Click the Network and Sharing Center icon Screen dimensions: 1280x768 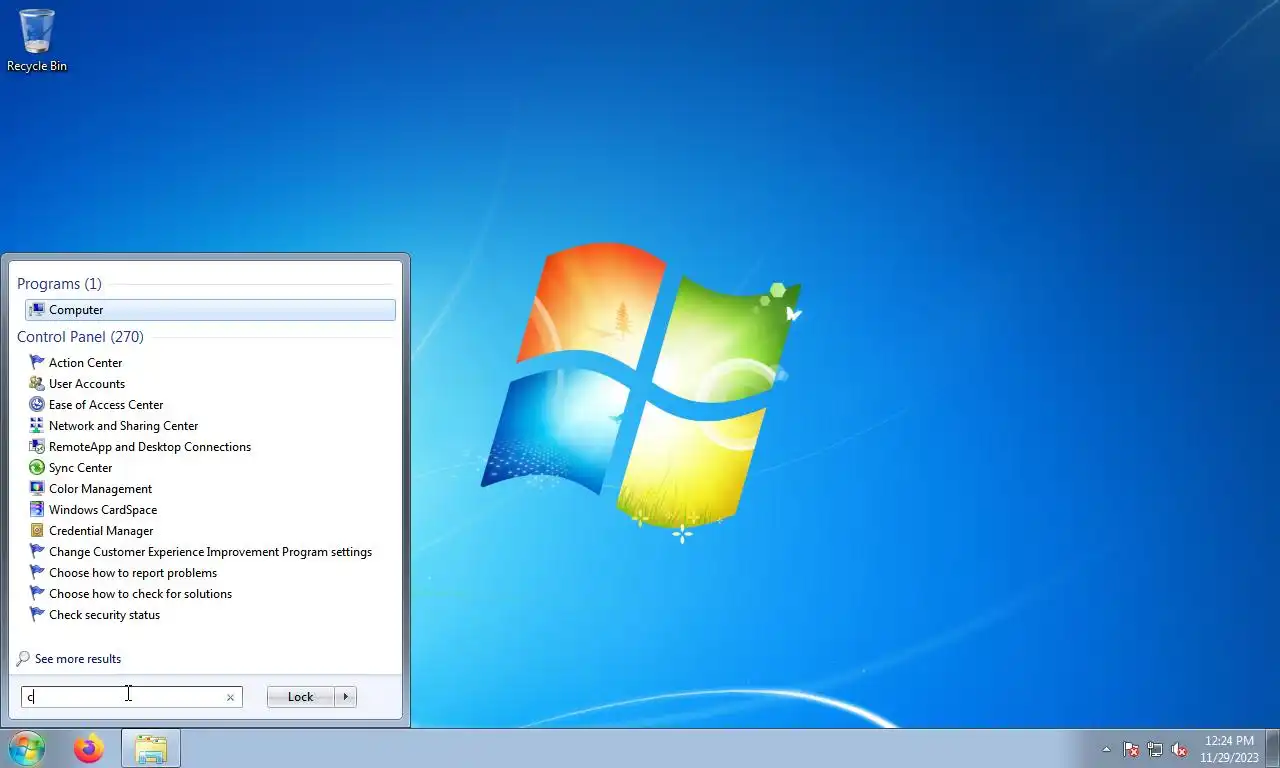coord(37,426)
